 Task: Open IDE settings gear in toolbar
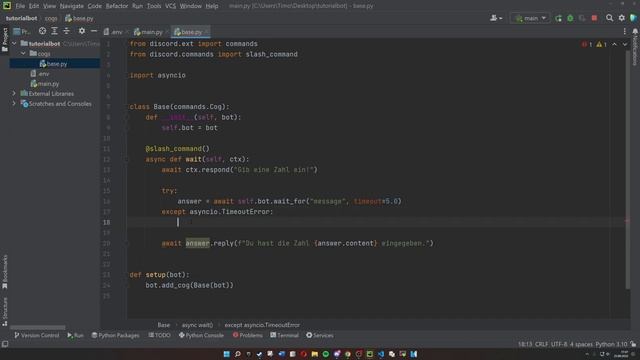point(622,18)
